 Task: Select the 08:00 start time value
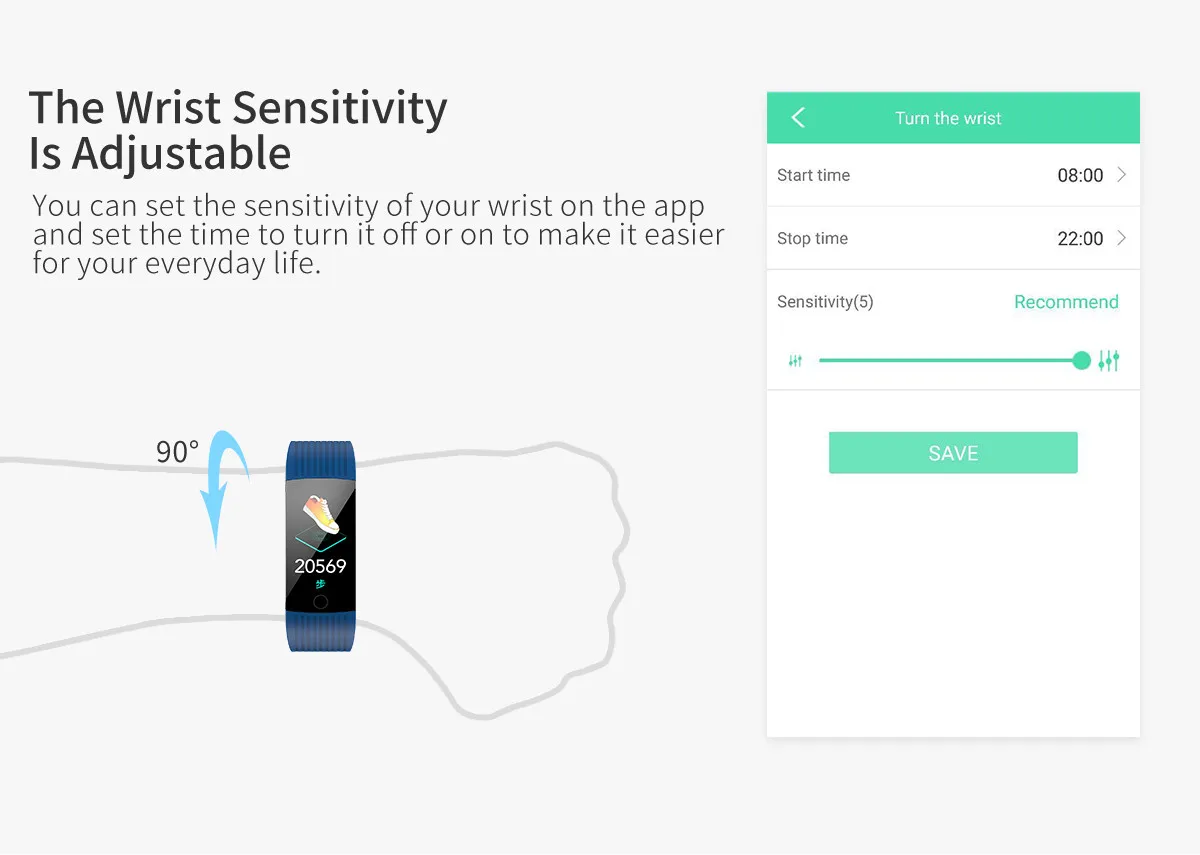click(1080, 175)
